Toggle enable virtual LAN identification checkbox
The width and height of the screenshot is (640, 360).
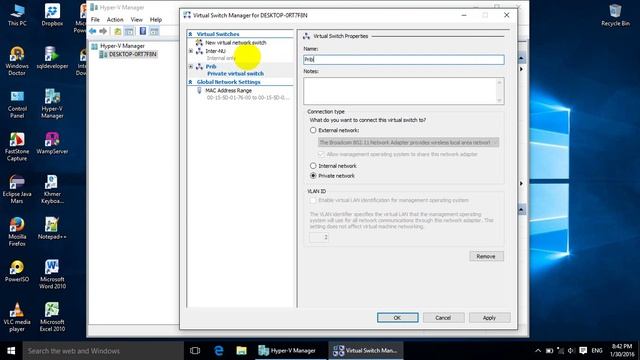pos(313,200)
